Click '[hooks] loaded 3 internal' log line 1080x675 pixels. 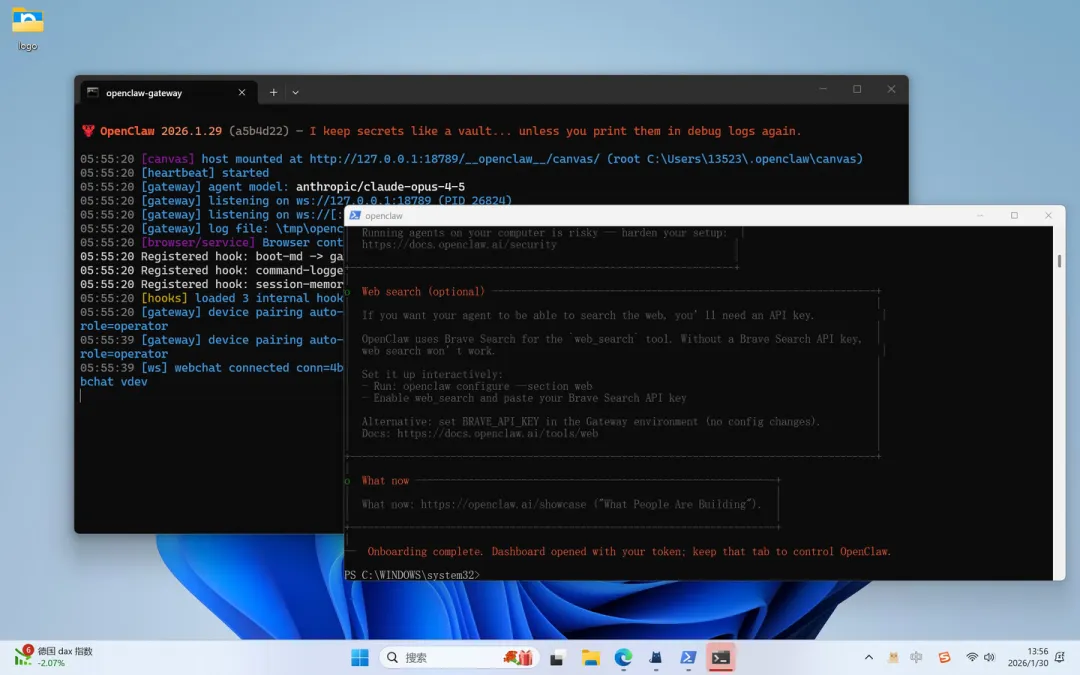click(211, 298)
